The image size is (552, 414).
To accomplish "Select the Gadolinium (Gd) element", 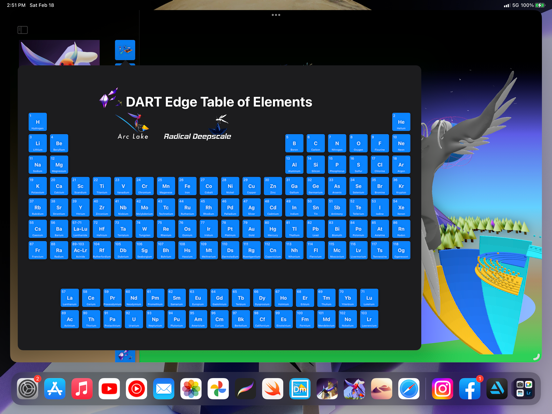I will (x=219, y=298).
